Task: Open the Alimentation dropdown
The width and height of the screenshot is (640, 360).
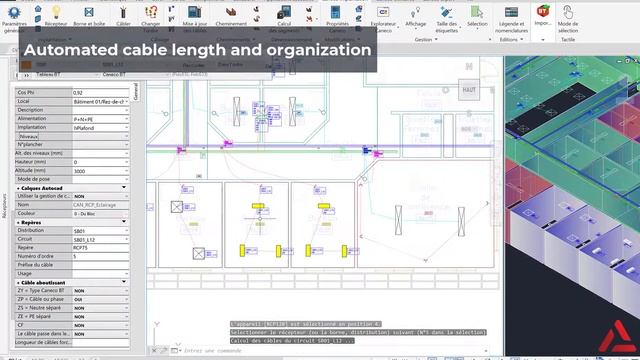Action: pos(127,119)
